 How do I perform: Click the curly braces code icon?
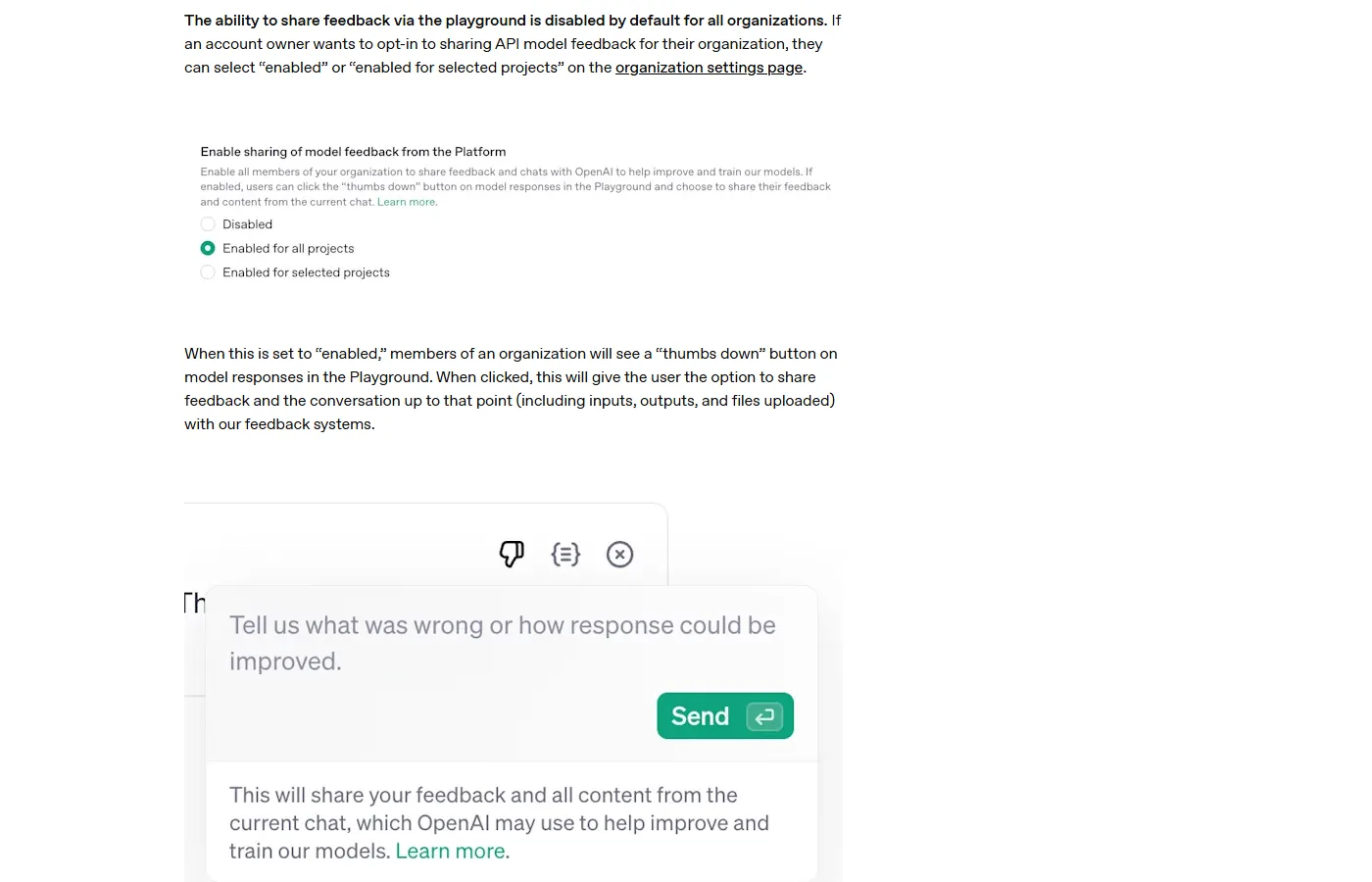[x=565, y=554]
